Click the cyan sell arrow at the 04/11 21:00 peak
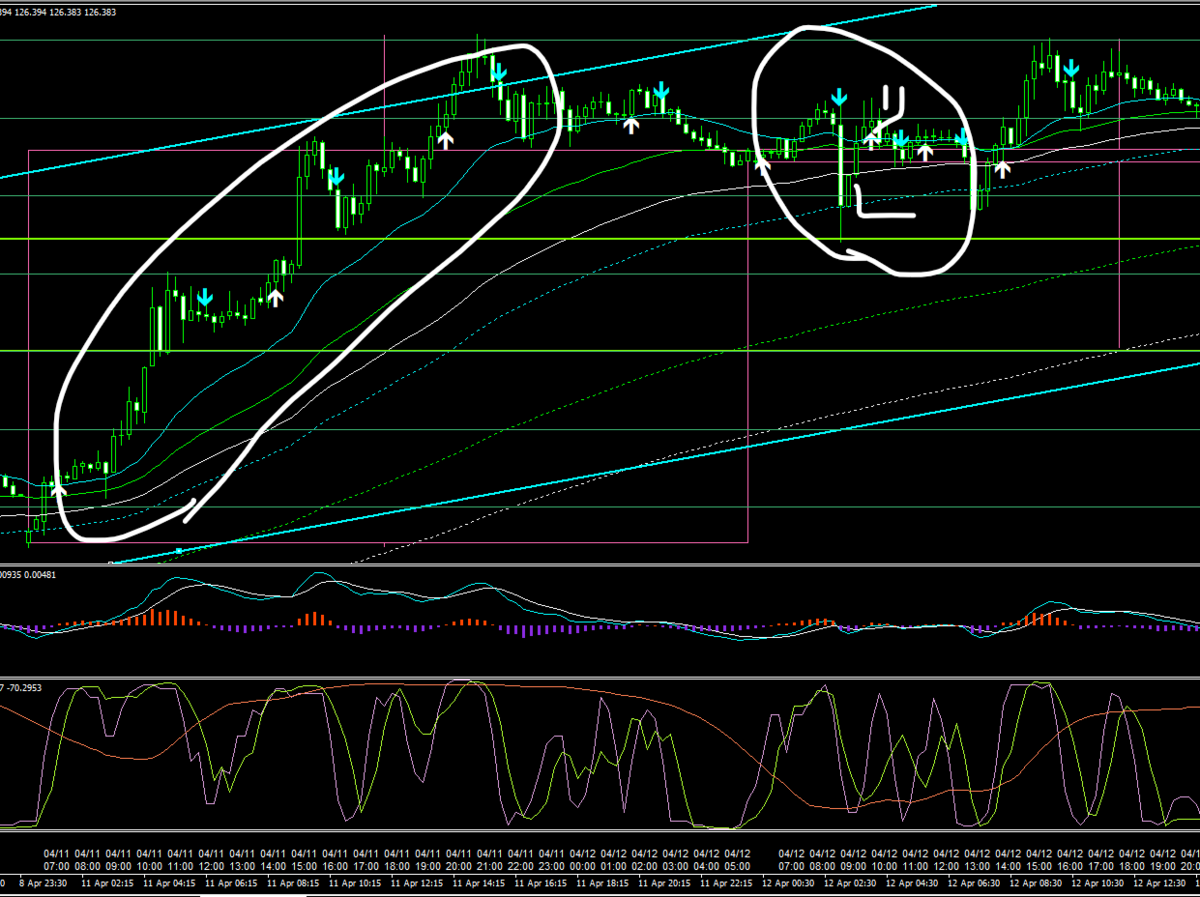 pos(499,70)
